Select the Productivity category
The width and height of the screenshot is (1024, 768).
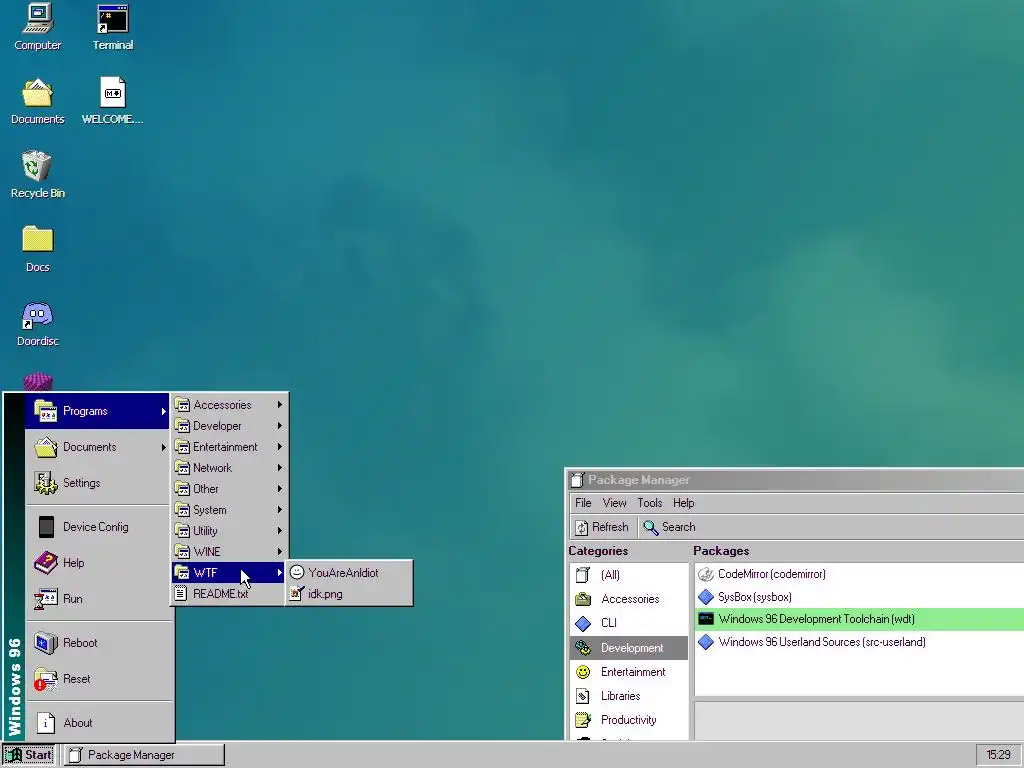(628, 720)
